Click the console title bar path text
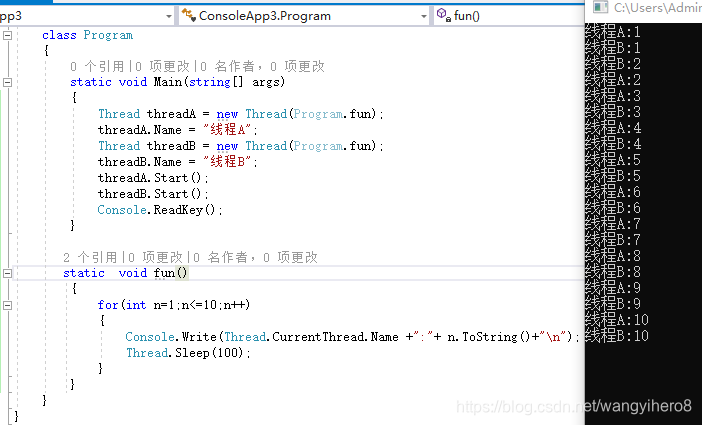The height and width of the screenshot is (425, 702). [658, 7]
